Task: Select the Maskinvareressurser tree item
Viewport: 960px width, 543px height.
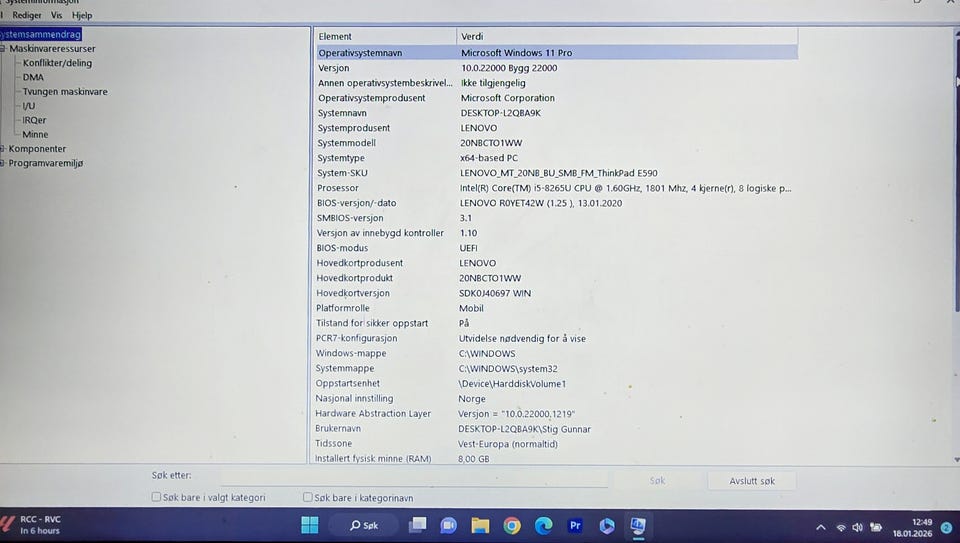Action: [52, 48]
